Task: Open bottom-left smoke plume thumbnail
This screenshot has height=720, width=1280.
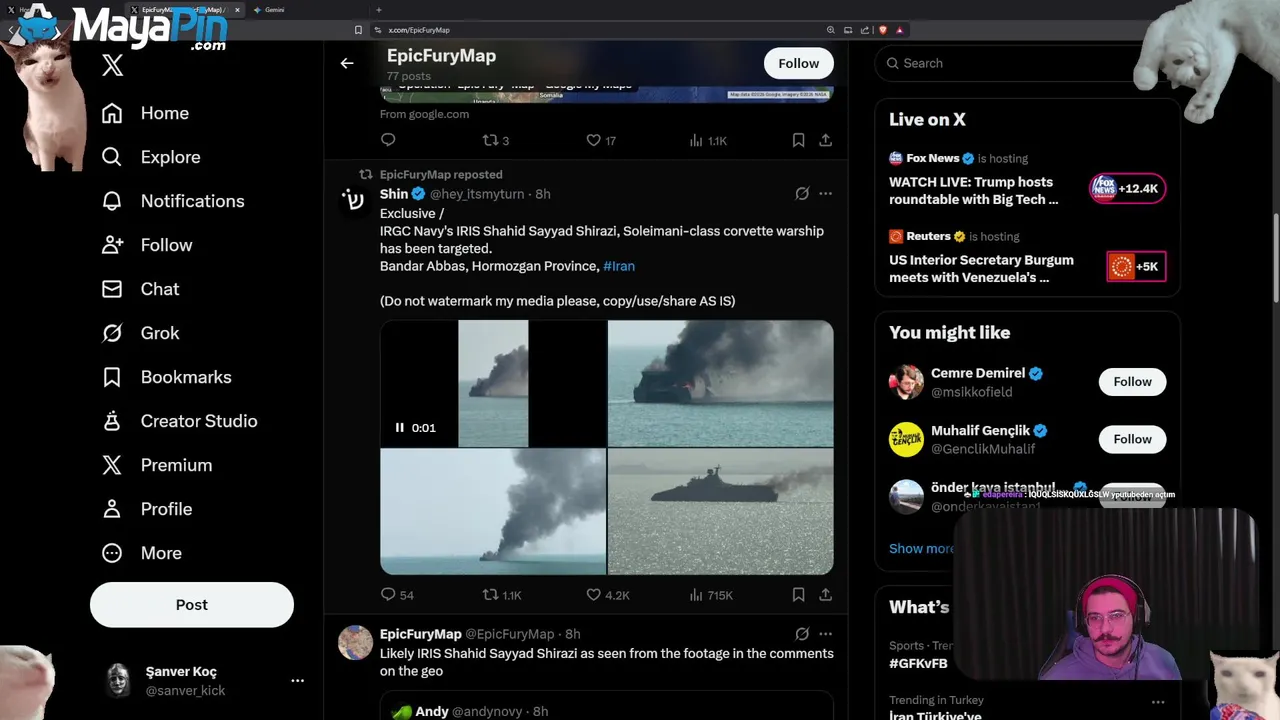Action: pyautogui.click(x=493, y=511)
